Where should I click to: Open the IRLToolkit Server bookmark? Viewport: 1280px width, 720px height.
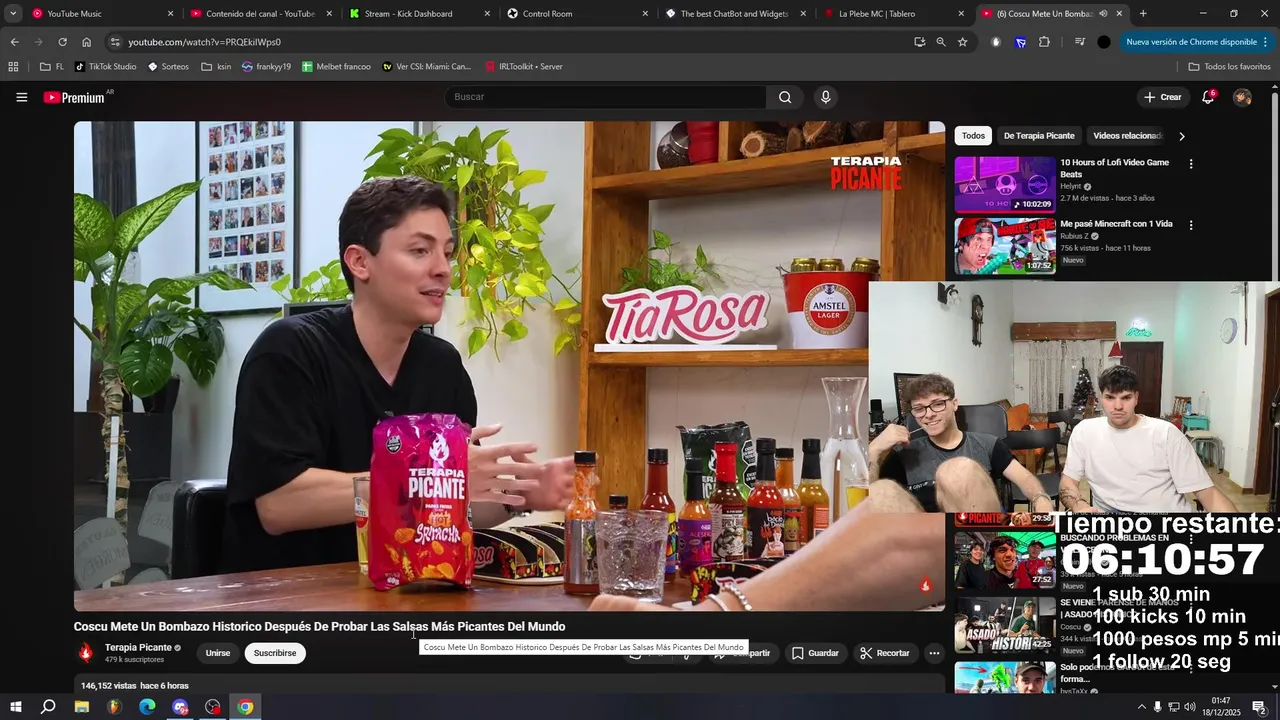point(524,67)
